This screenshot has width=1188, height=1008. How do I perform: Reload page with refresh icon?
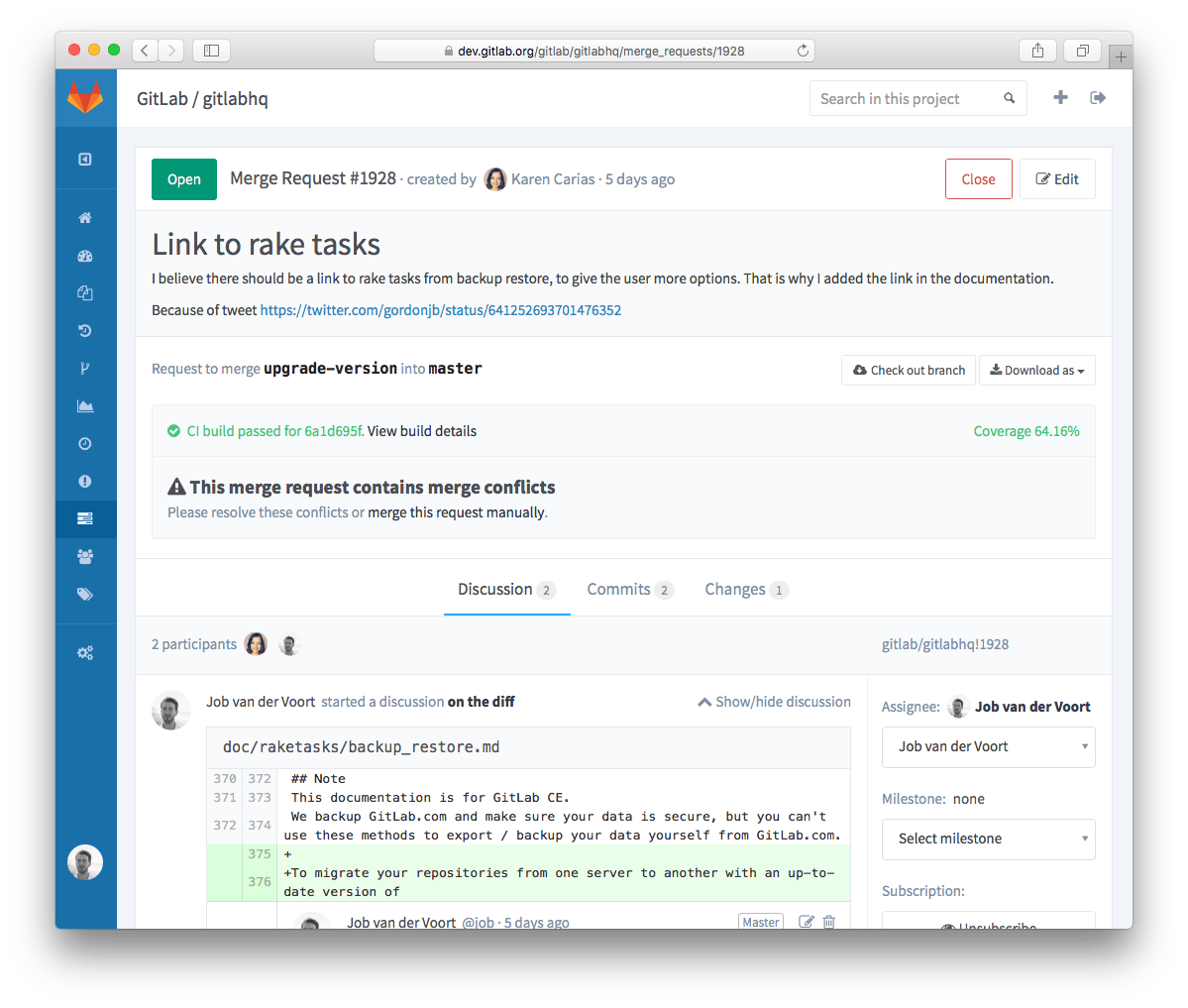804,51
